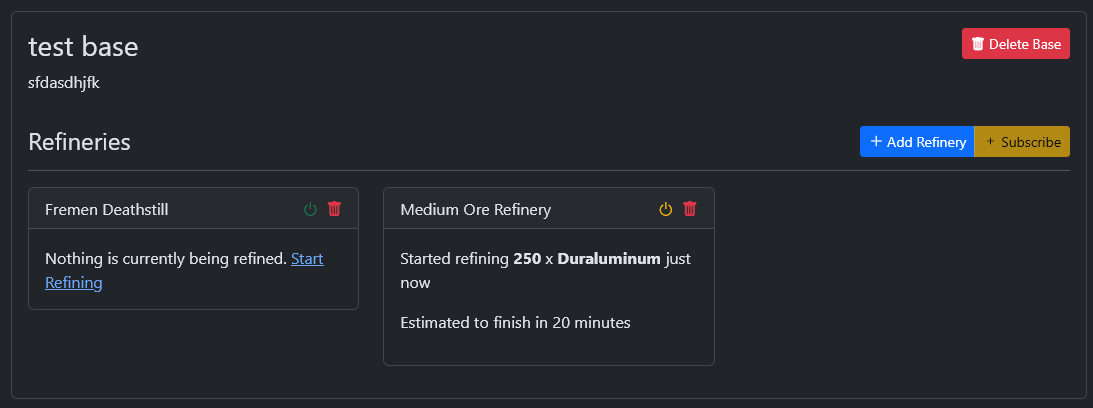
Task: Click Nothing is currently being refined text
Action: click(166, 259)
